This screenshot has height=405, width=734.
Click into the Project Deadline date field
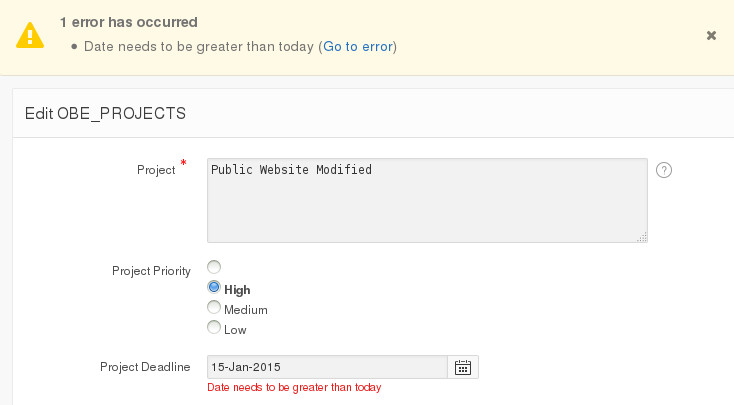(326, 367)
